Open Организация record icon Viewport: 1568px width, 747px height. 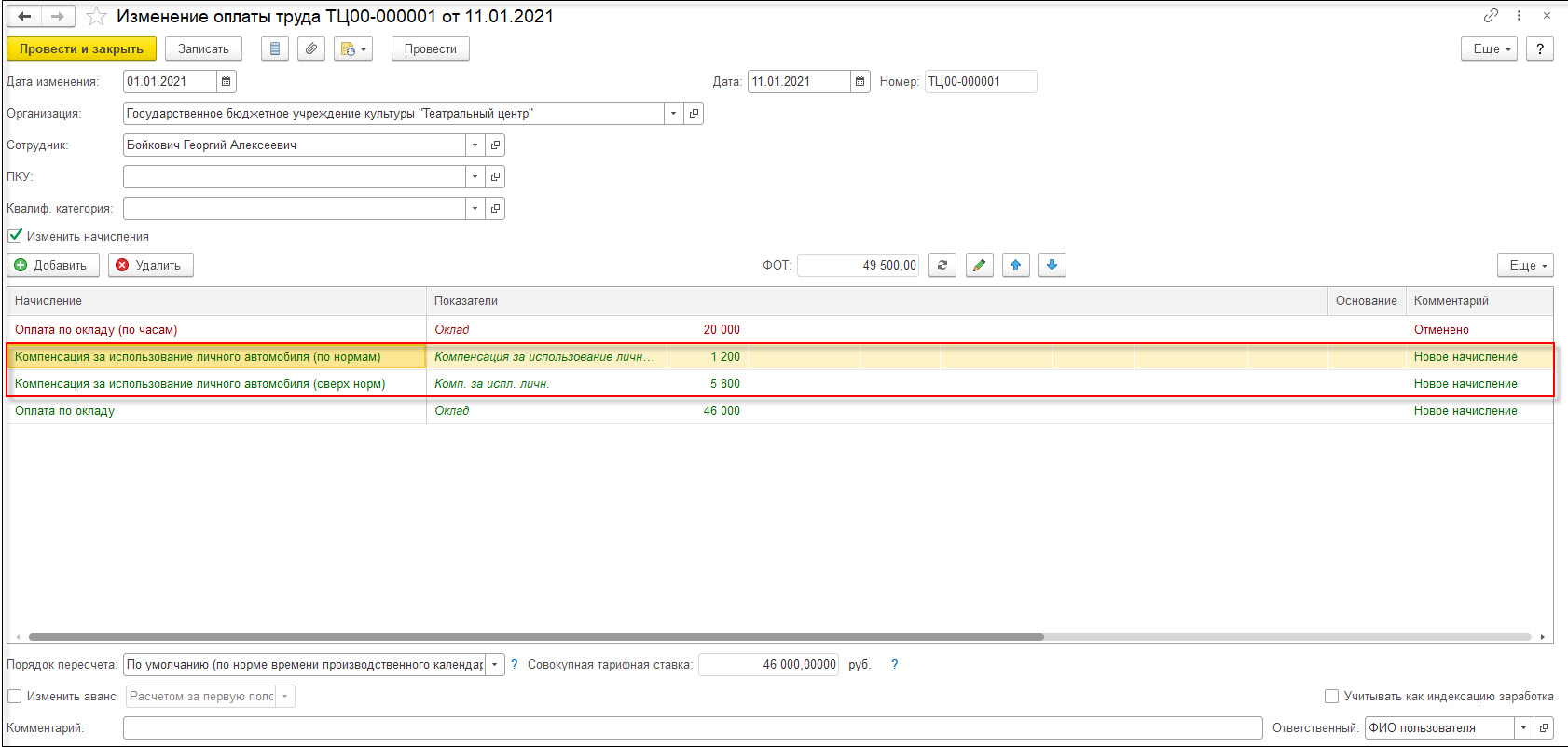click(x=694, y=113)
